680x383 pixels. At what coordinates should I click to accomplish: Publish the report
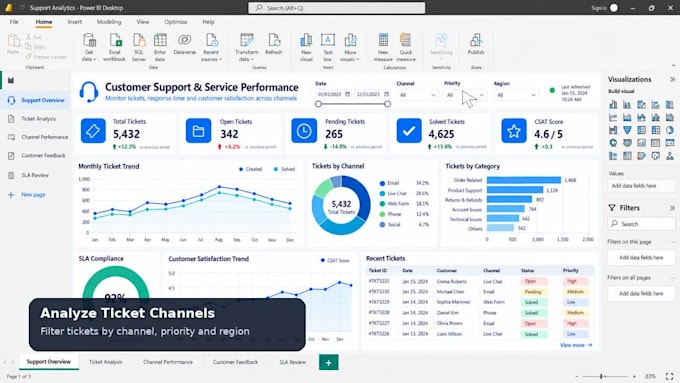coord(476,44)
